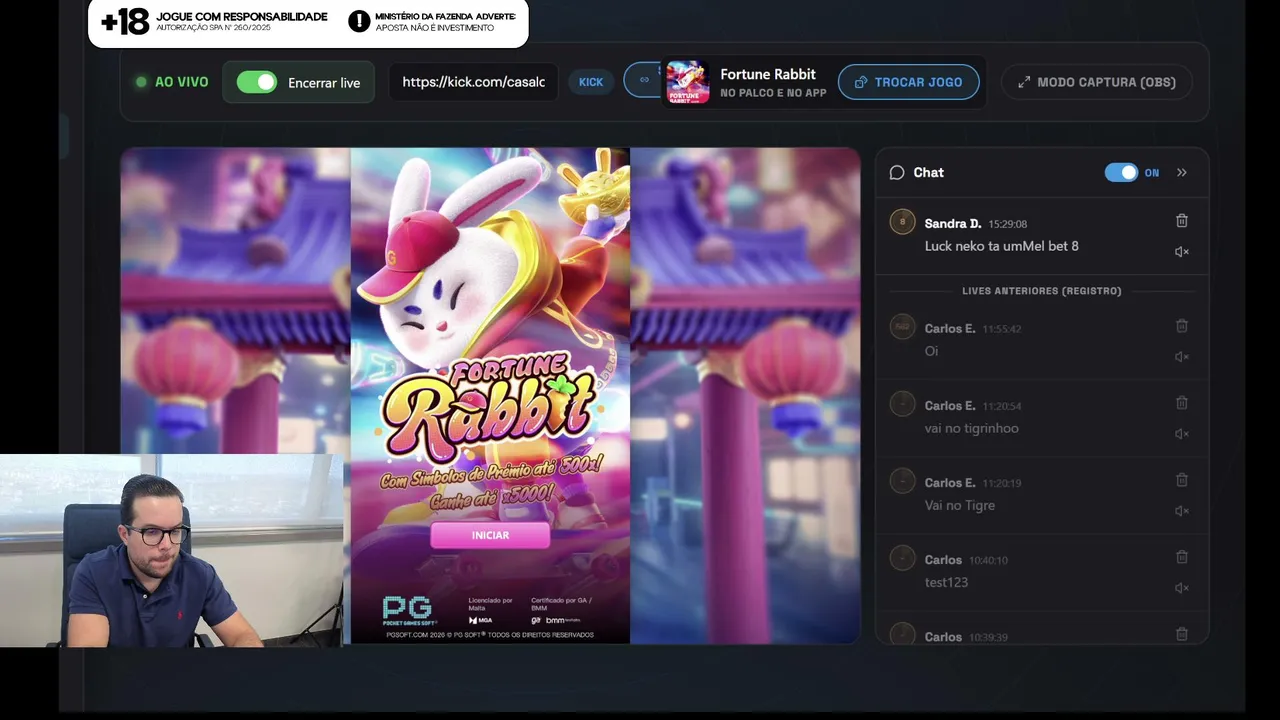Viewport: 1280px width, 720px height.
Task: Click the 'Luck neko ta umMel bet 8' message
Action: [x=1001, y=246]
